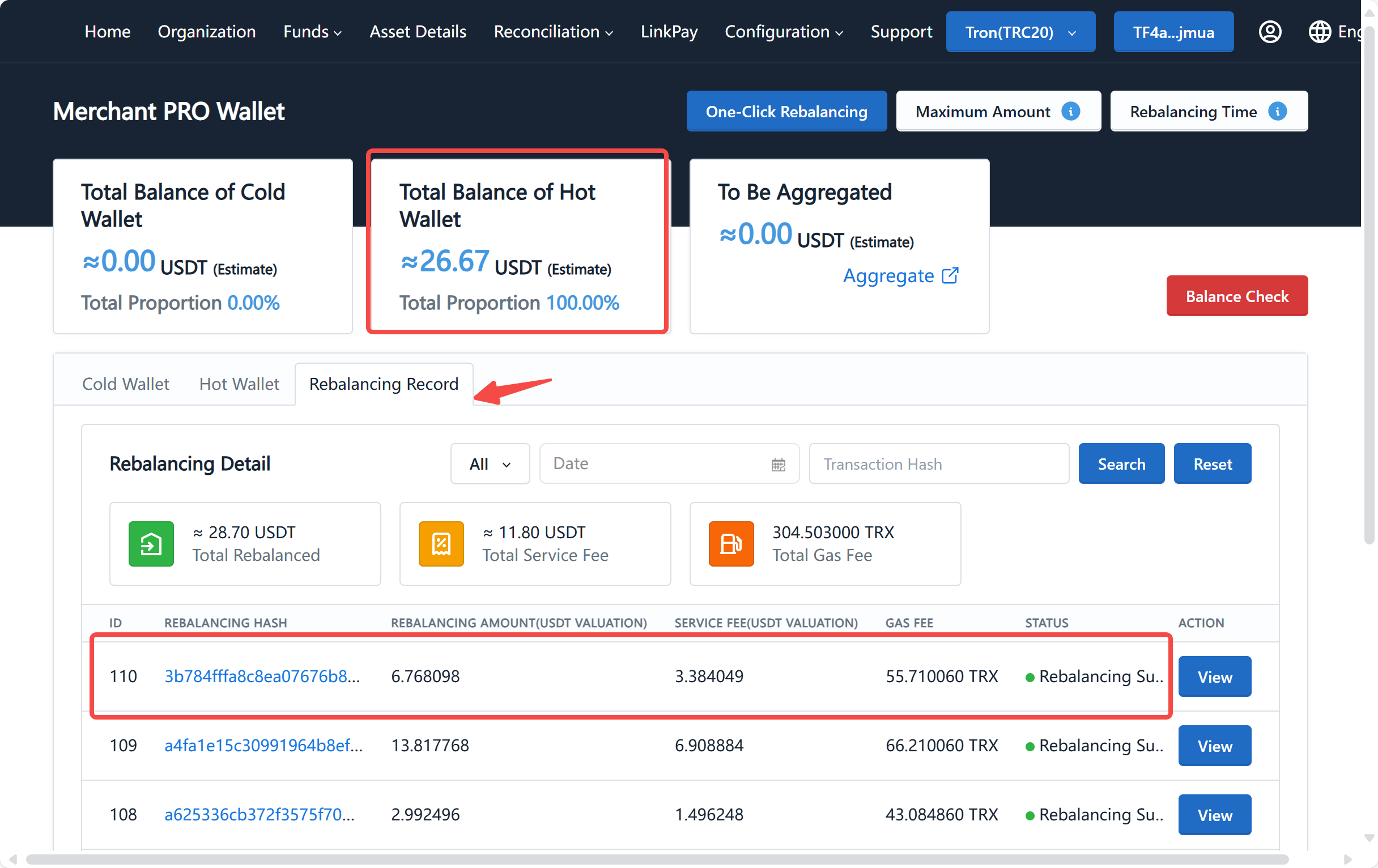
Task: View details of record 109
Action: click(x=1214, y=746)
